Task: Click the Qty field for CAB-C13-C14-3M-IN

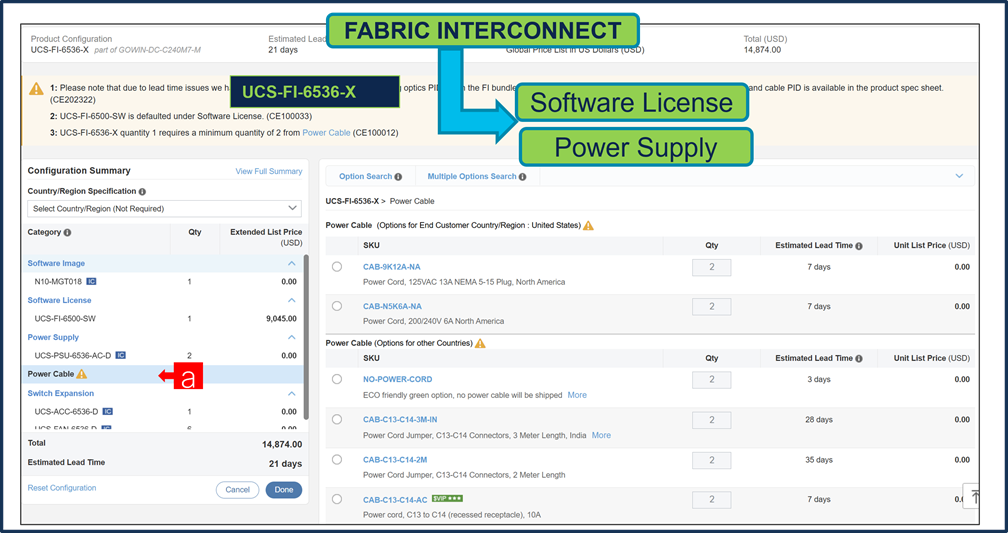Action: (x=711, y=420)
